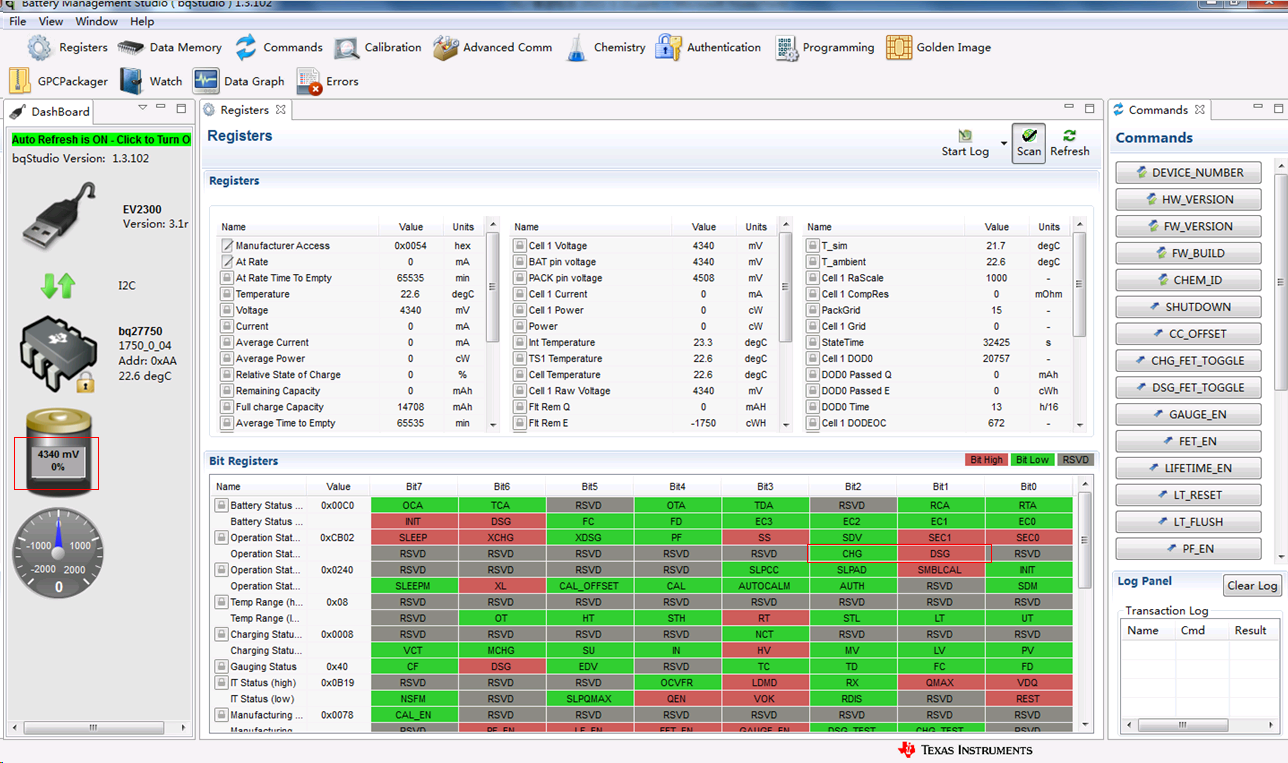This screenshot has width=1288, height=763.
Task: Click CHG_FET_TOGGLE command
Action: coord(1188,361)
